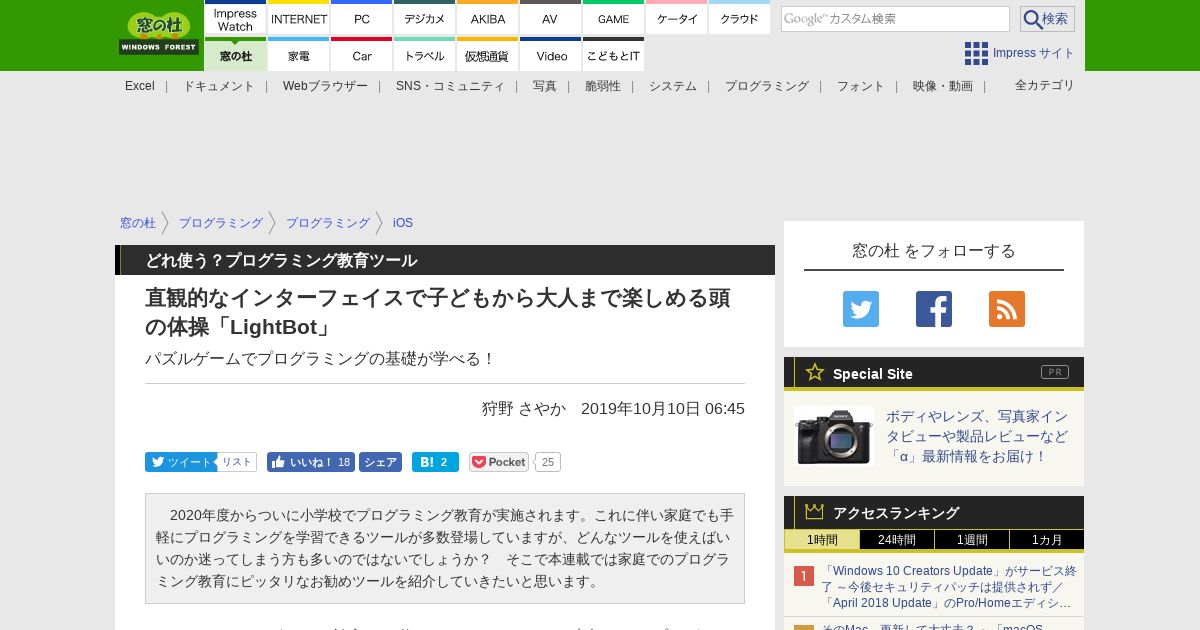Click the Impress サイト text link
The width and height of the screenshot is (1200, 630).
pyautogui.click(x=1034, y=53)
